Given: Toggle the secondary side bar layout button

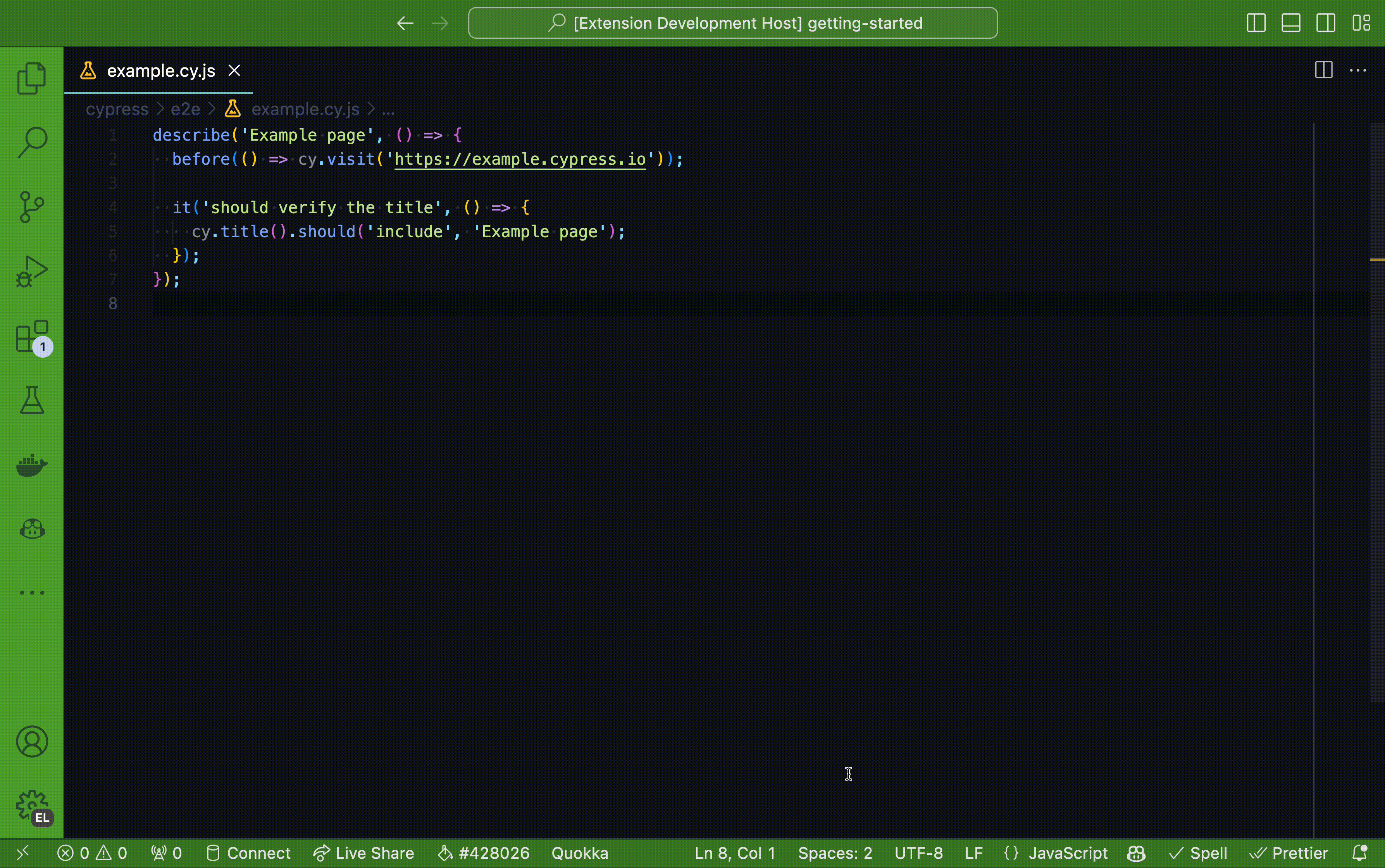Looking at the screenshot, I should (x=1325, y=23).
